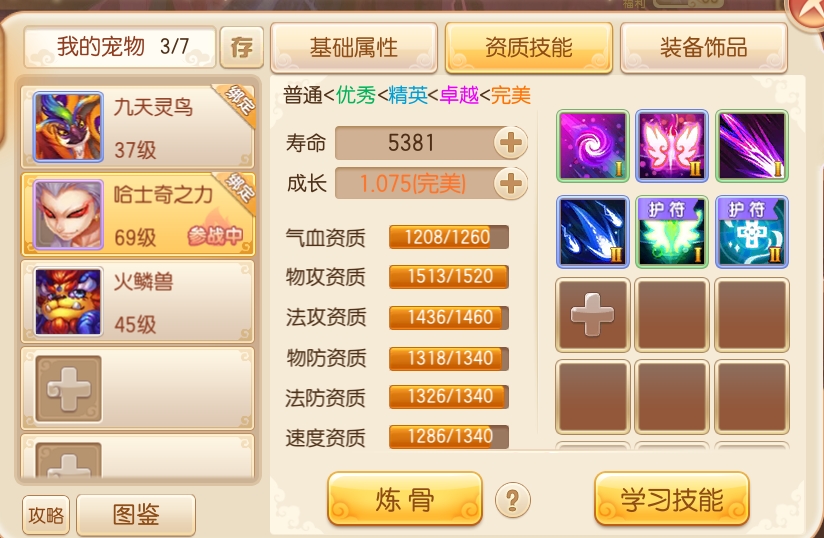Click the question mark help icon
824x538 pixels.
pos(512,500)
